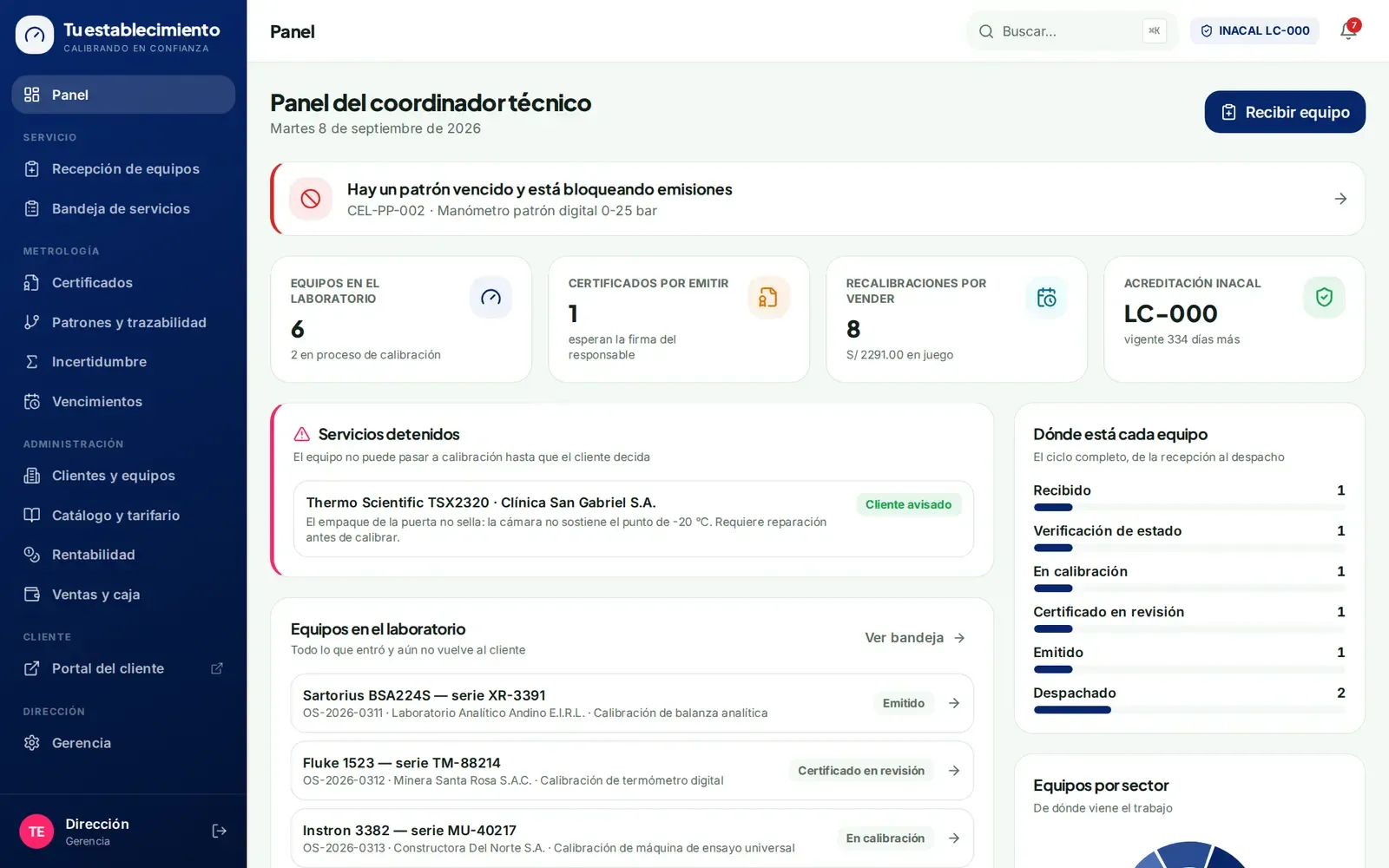The height and width of the screenshot is (868, 1389).
Task: Click the Despachado progress bar
Action: (1189, 710)
